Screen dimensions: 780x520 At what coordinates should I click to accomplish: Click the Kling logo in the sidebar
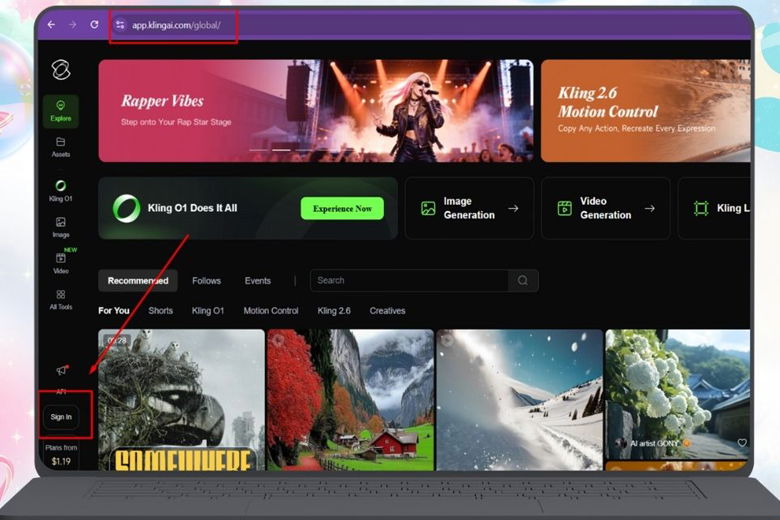(60, 69)
